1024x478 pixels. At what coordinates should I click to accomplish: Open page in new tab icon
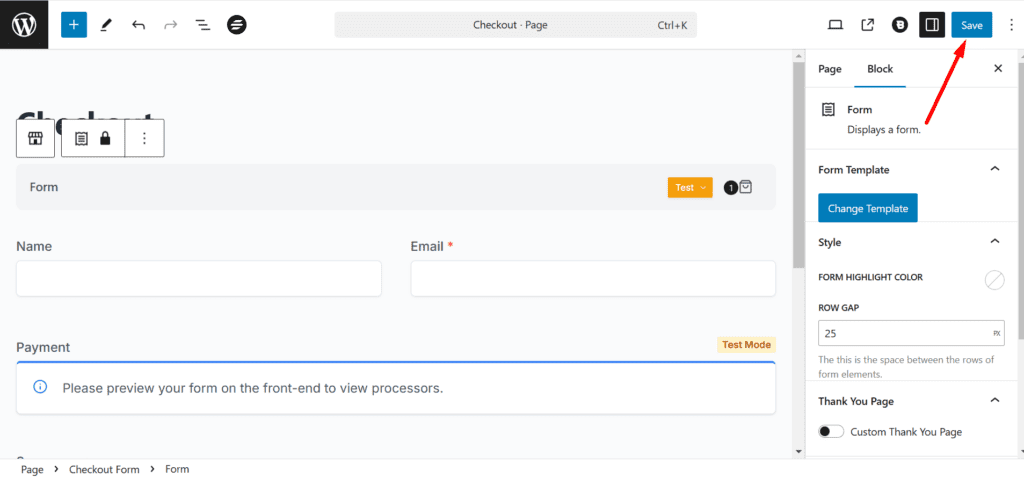pos(868,25)
